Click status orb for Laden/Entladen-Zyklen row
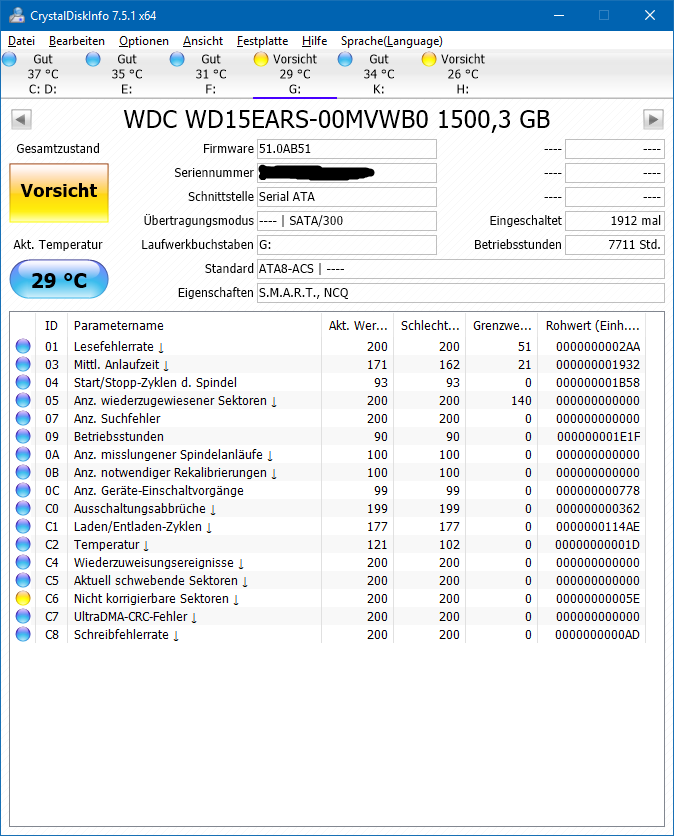Image resolution: width=674 pixels, height=836 pixels. click(23, 526)
